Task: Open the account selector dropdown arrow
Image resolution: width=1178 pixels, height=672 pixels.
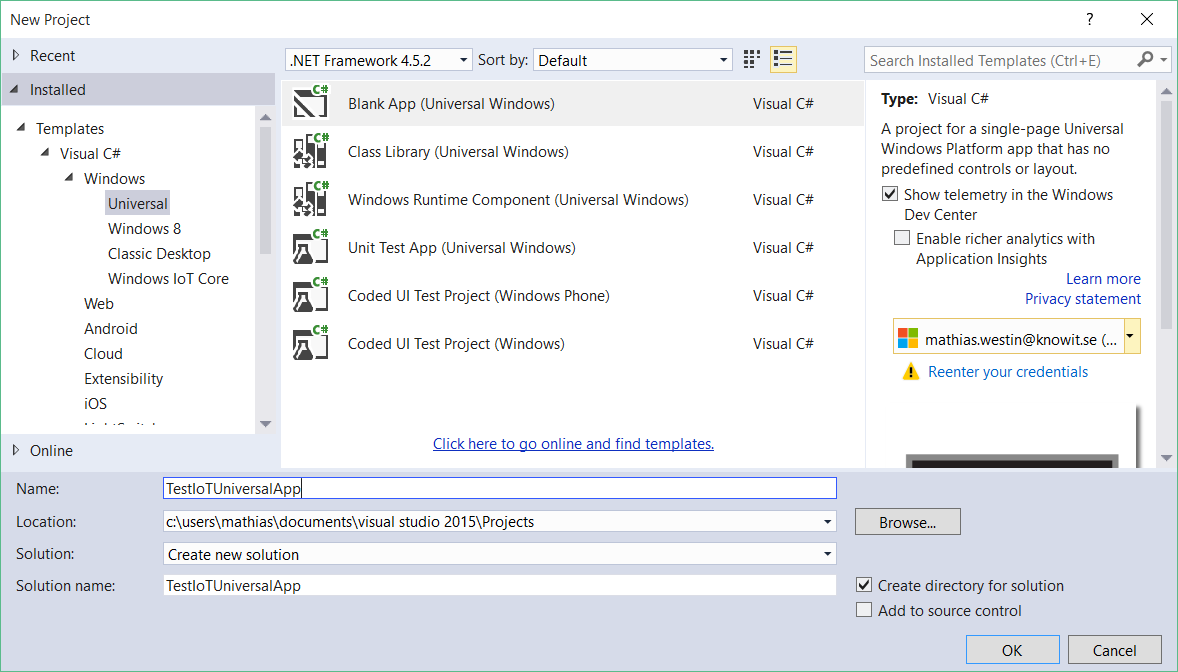Action: tap(1131, 337)
